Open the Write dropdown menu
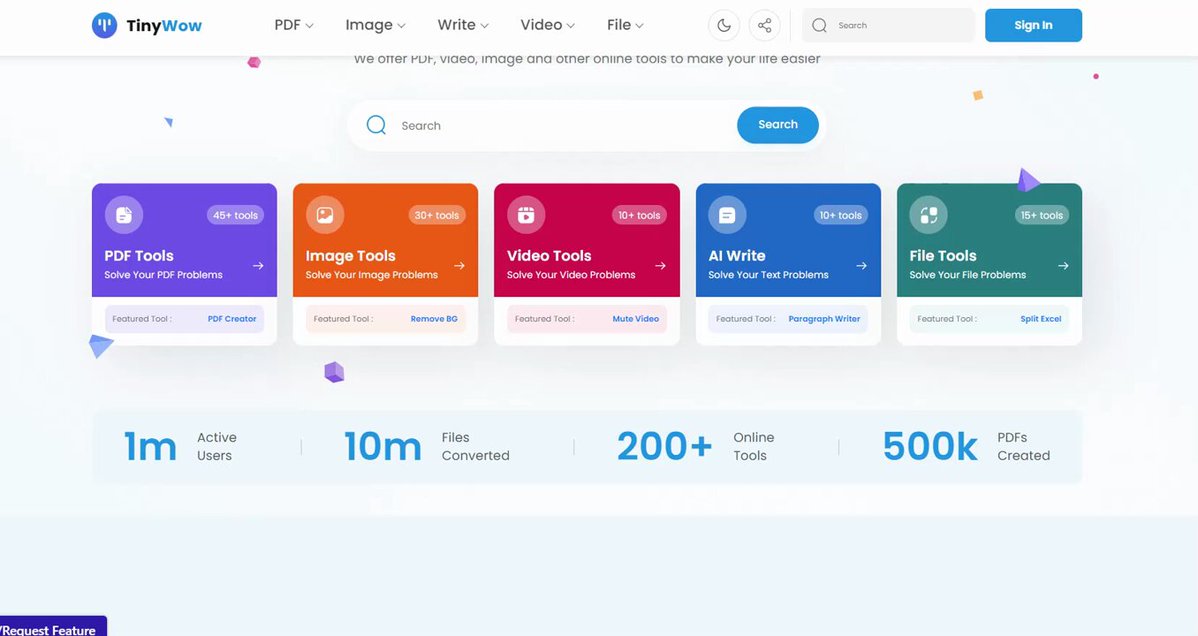This screenshot has height=636, width=1198. (463, 26)
